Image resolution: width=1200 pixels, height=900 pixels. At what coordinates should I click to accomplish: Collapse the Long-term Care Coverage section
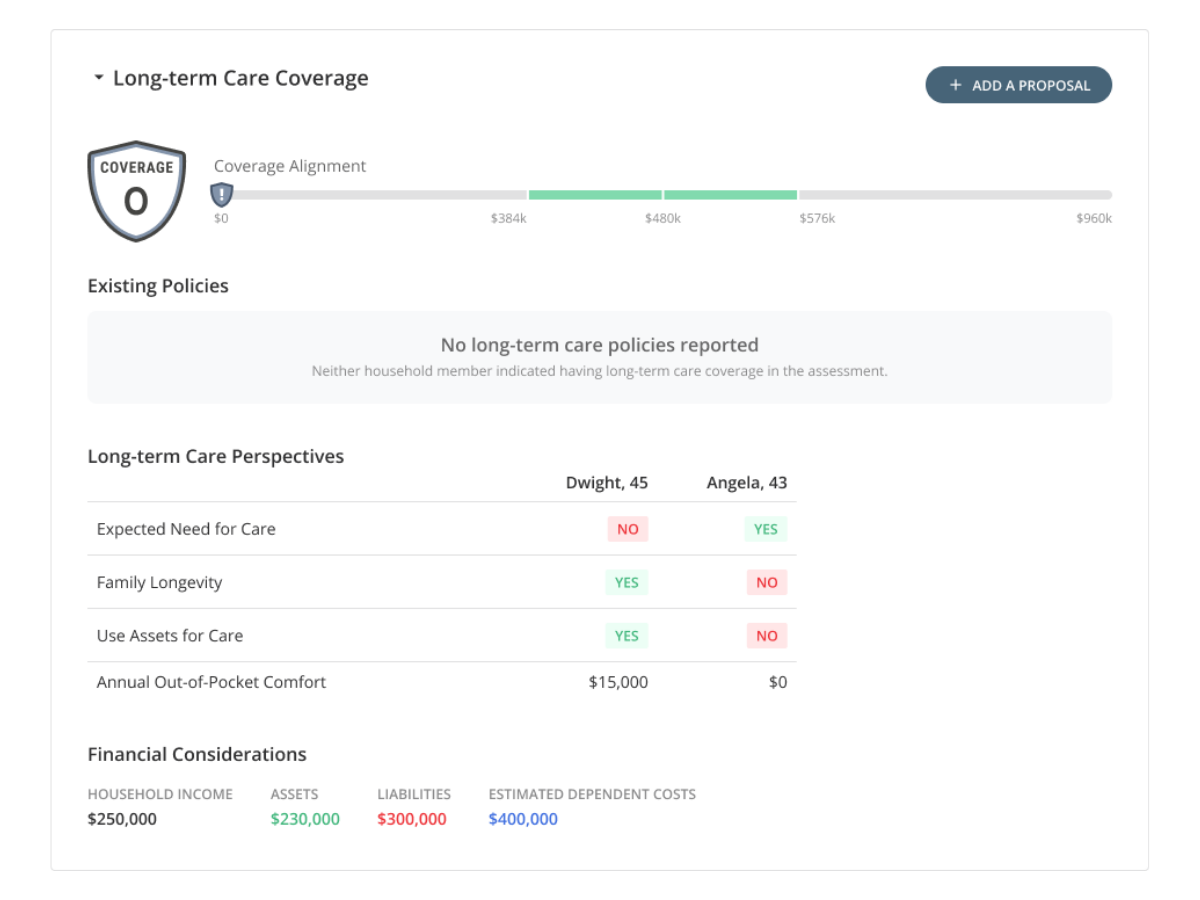point(98,78)
